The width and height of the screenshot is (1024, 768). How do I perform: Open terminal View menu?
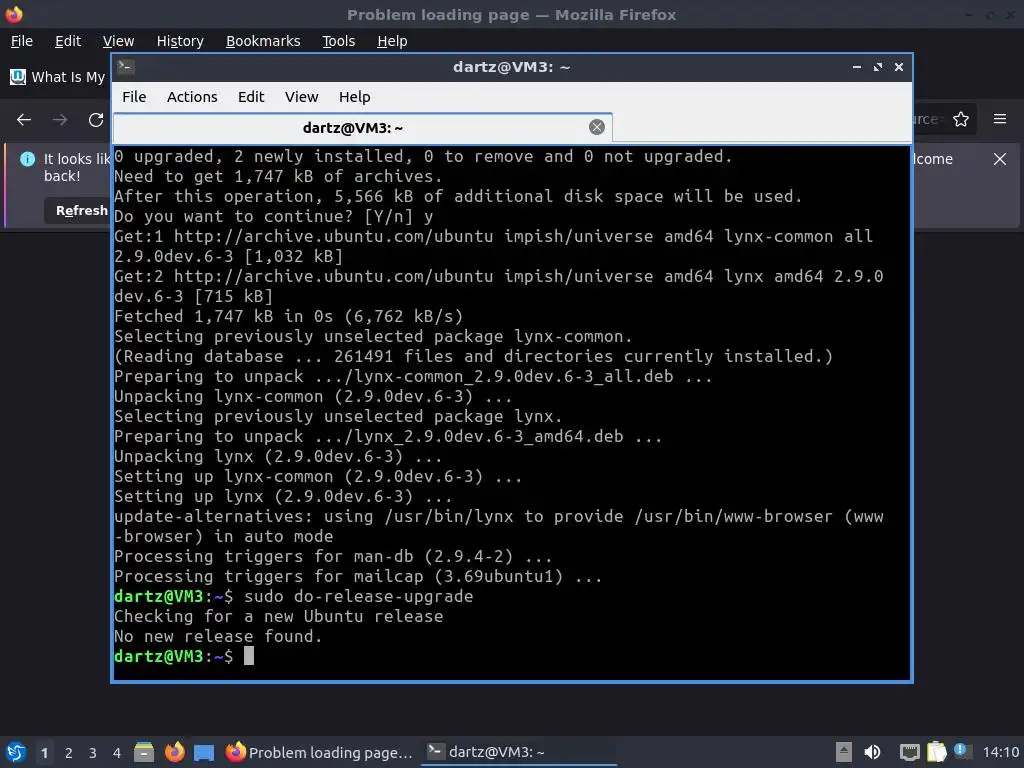[301, 97]
